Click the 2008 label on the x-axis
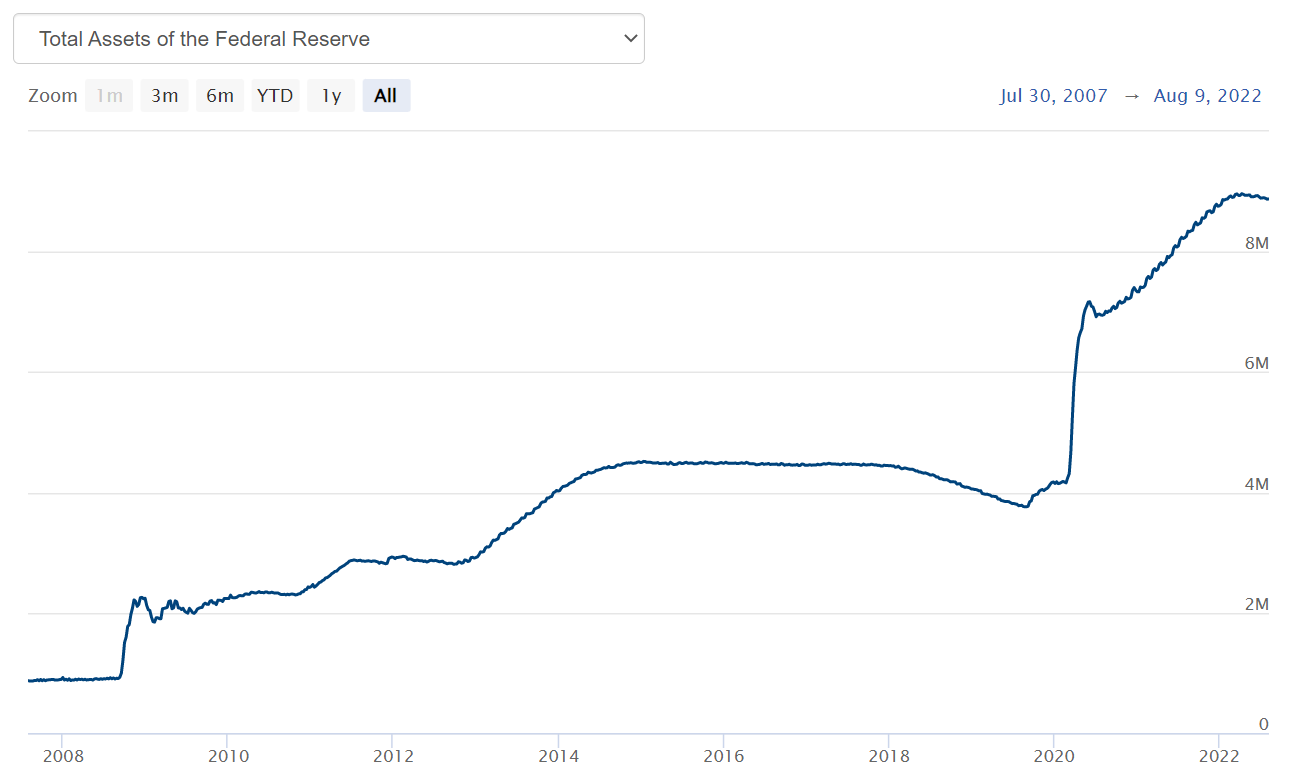 tap(63, 757)
